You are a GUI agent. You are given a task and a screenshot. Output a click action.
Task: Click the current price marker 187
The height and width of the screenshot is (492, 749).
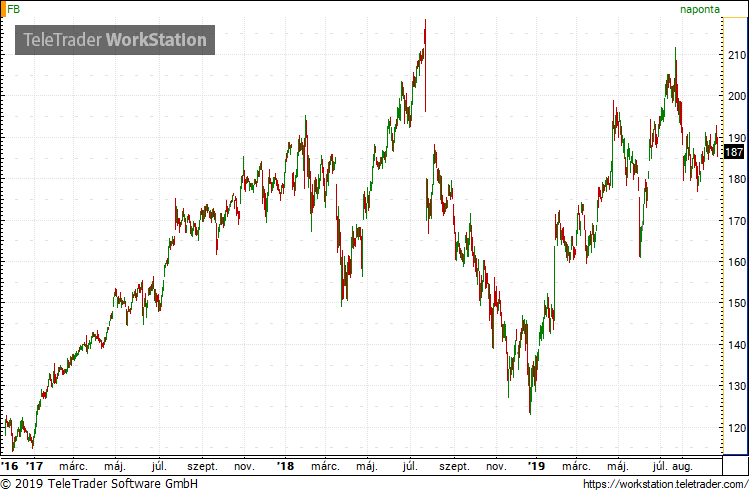734,152
